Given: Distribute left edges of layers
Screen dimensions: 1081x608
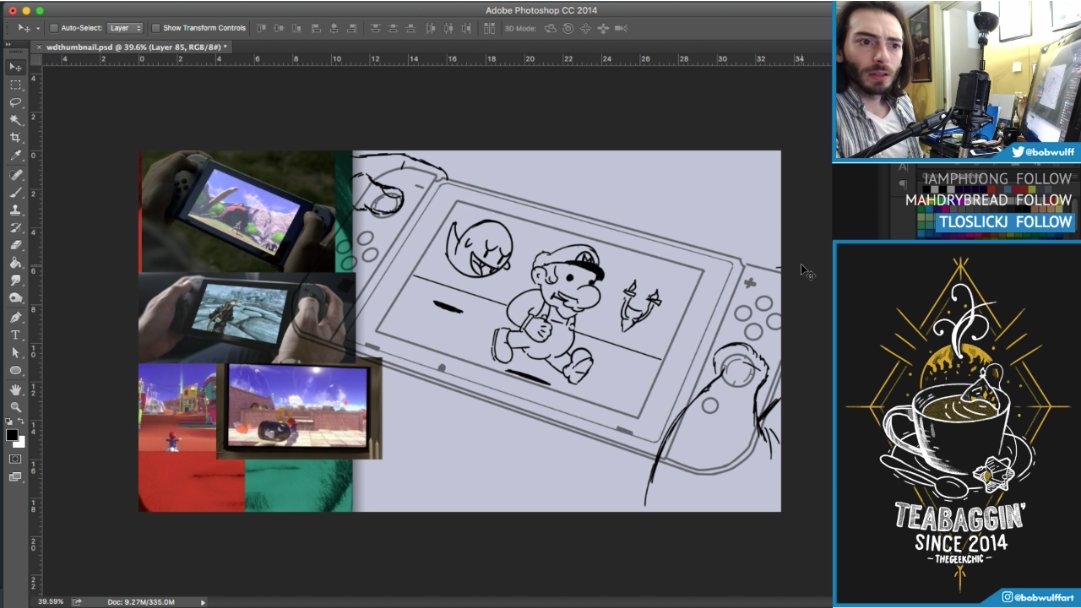Looking at the screenshot, I should (430, 28).
